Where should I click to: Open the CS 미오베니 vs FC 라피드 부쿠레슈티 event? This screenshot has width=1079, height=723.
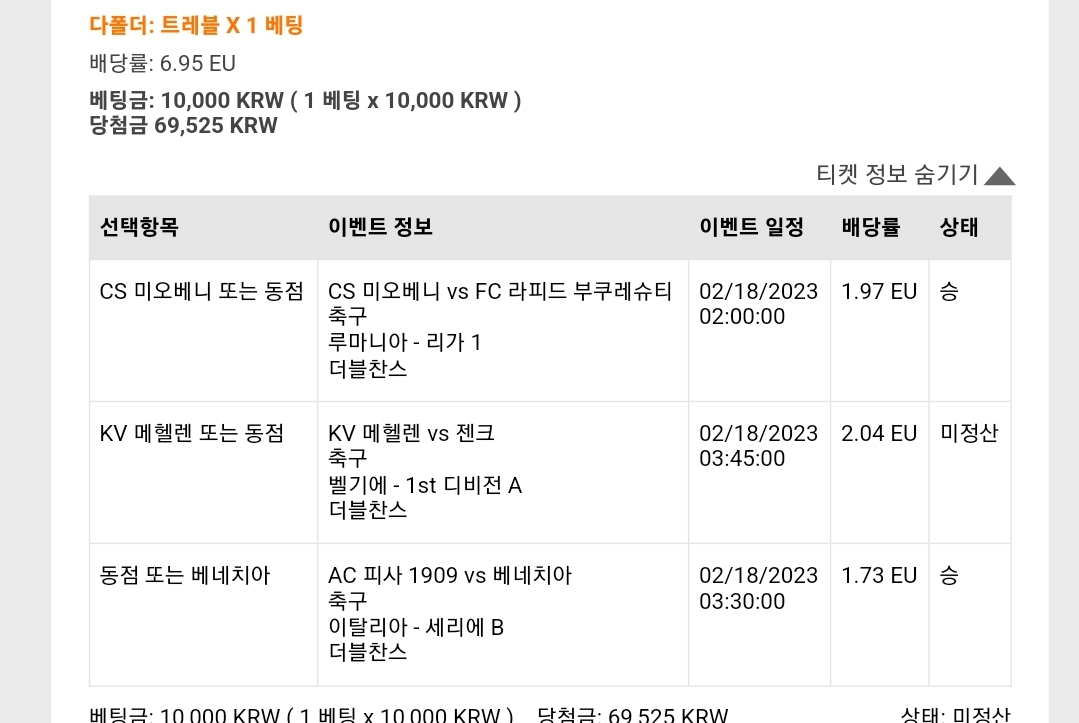[500, 292]
